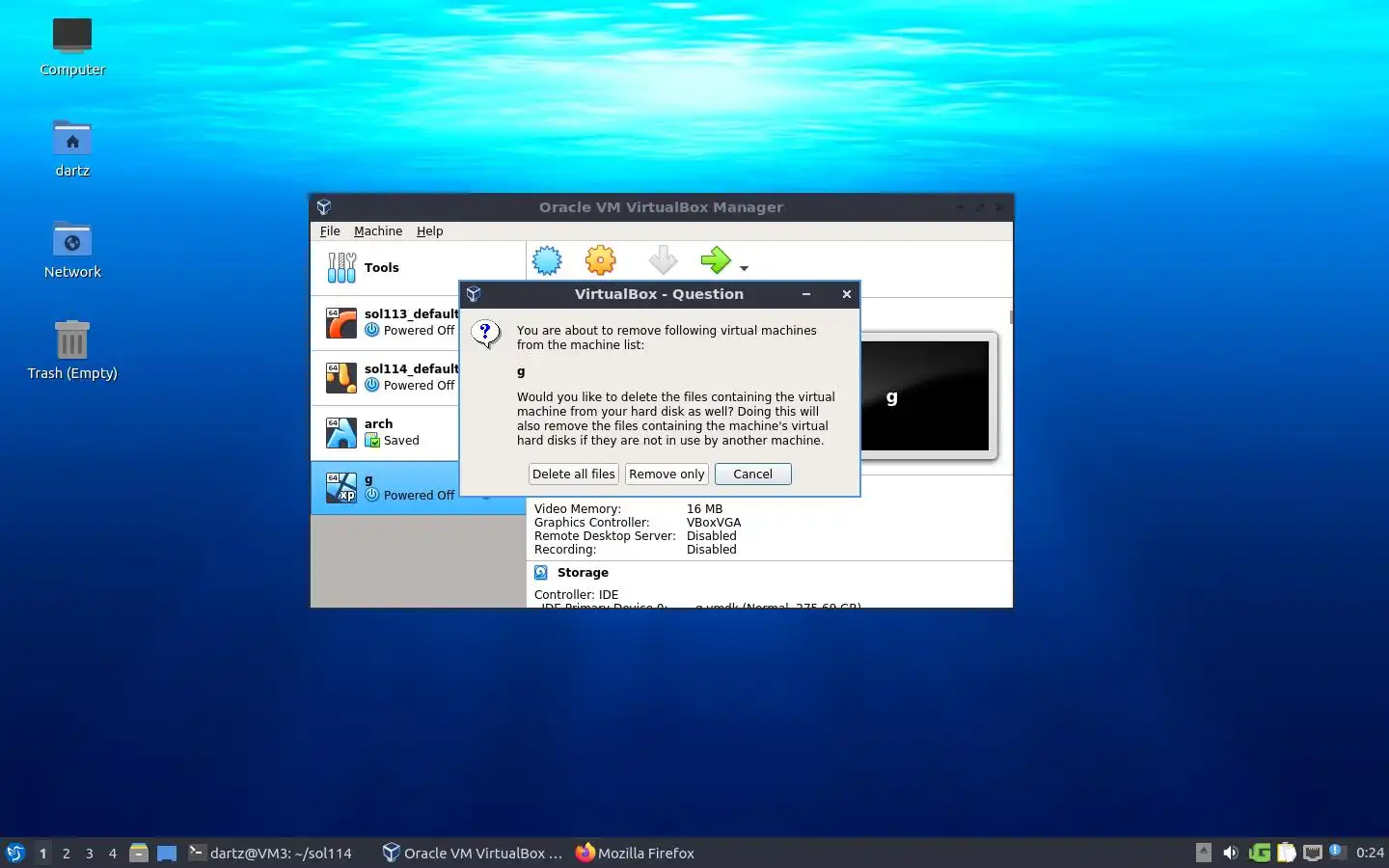Click the removable media eject tray icon
The width and height of the screenshot is (1389, 868).
coord(1203,853)
